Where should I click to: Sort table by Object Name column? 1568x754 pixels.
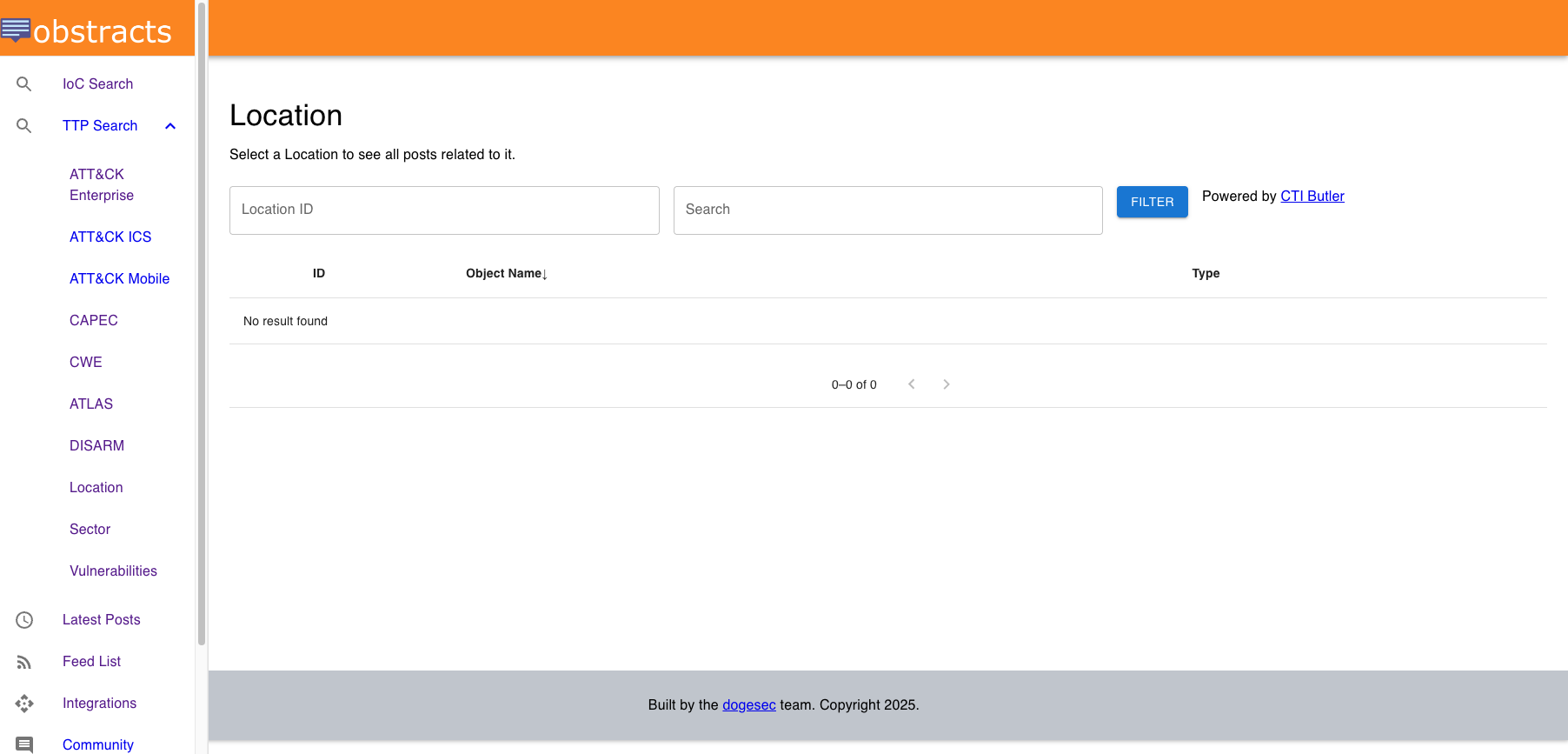coord(506,274)
